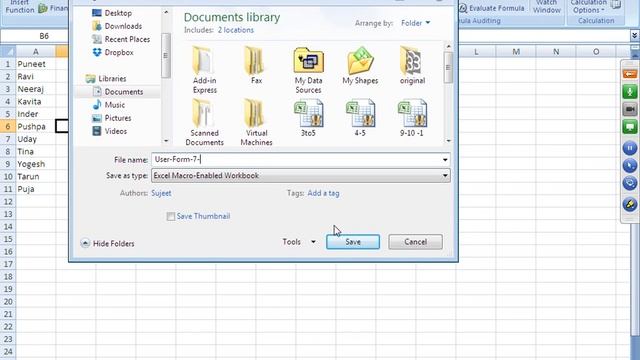
Task: Click the green microphone recorder icon
Action: 630,91
